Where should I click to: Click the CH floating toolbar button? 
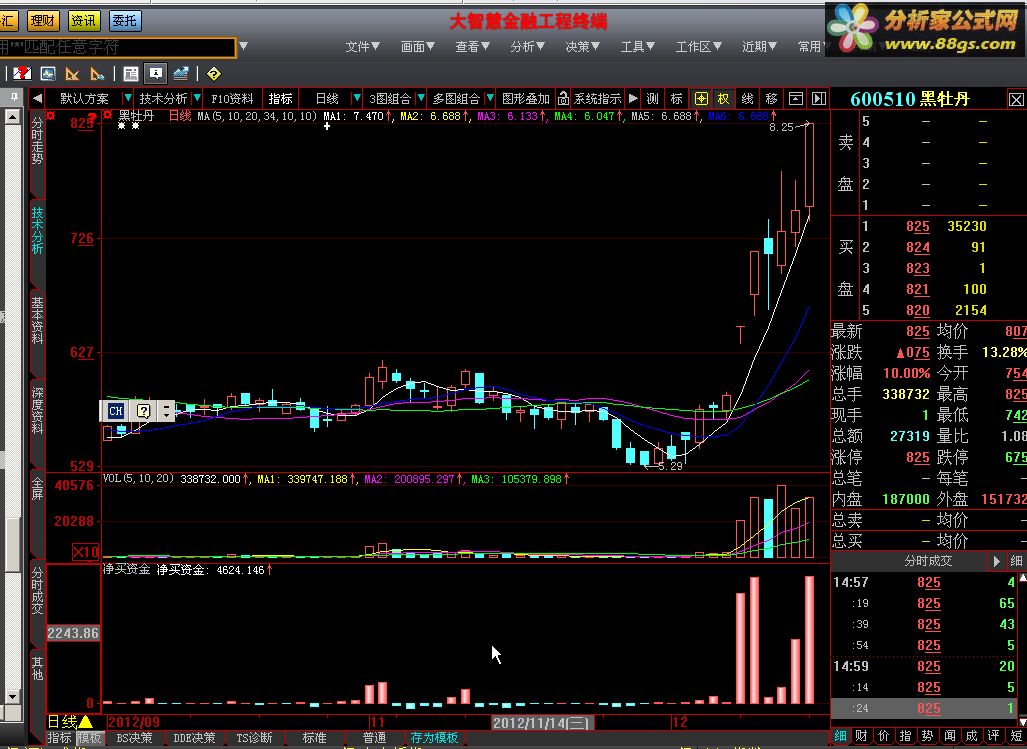pyautogui.click(x=116, y=411)
